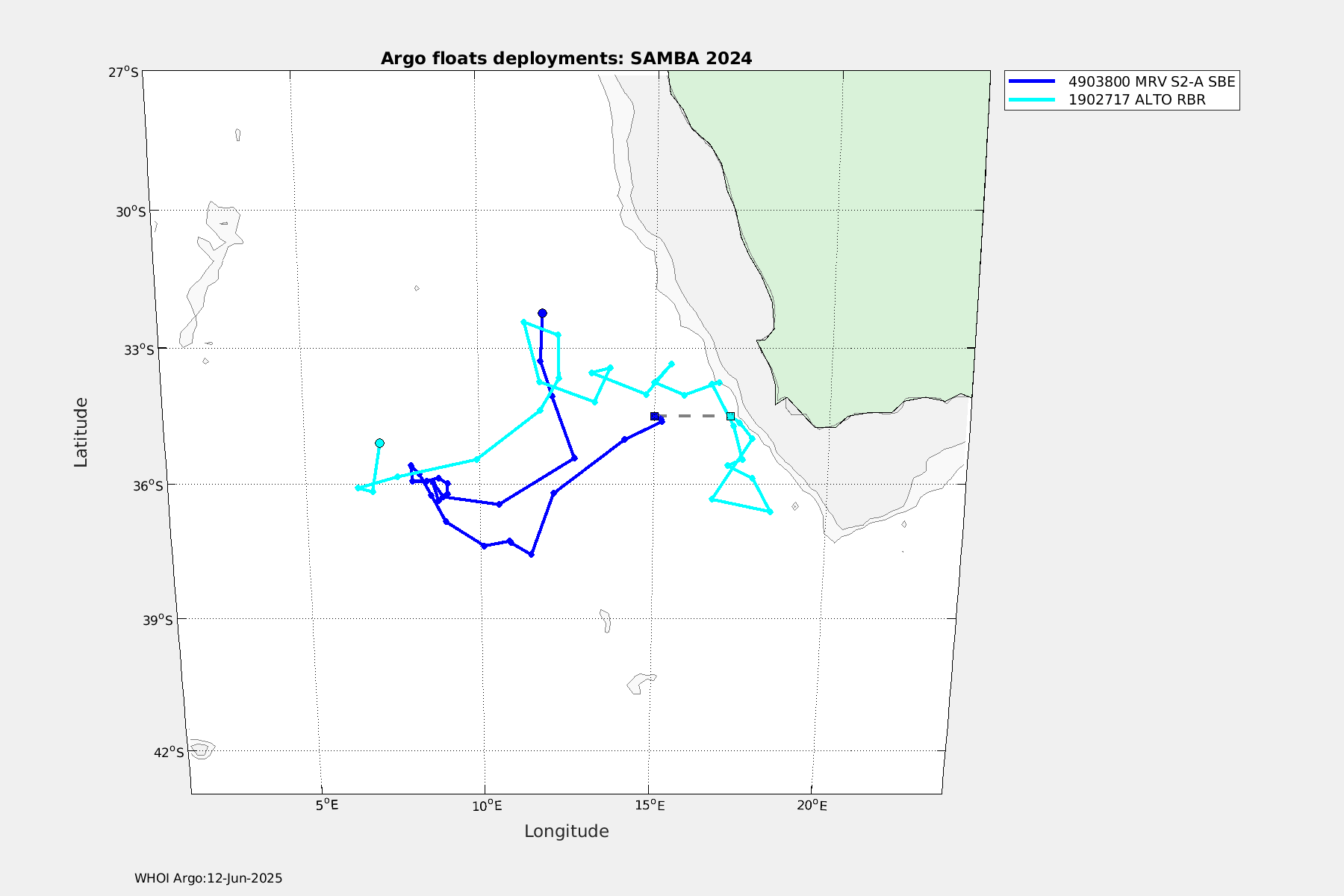Select legend entry 1902717 ALTO RBR

(x=1136, y=100)
